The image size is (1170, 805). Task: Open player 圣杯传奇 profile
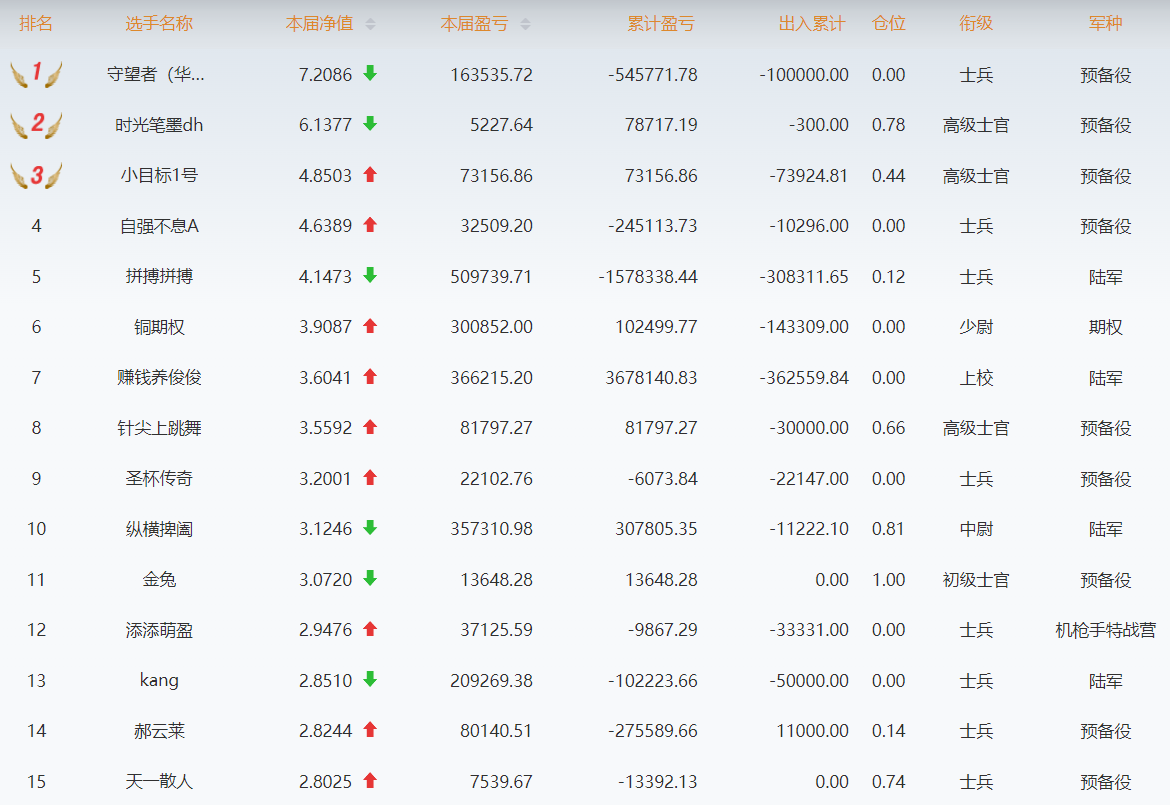pos(159,479)
